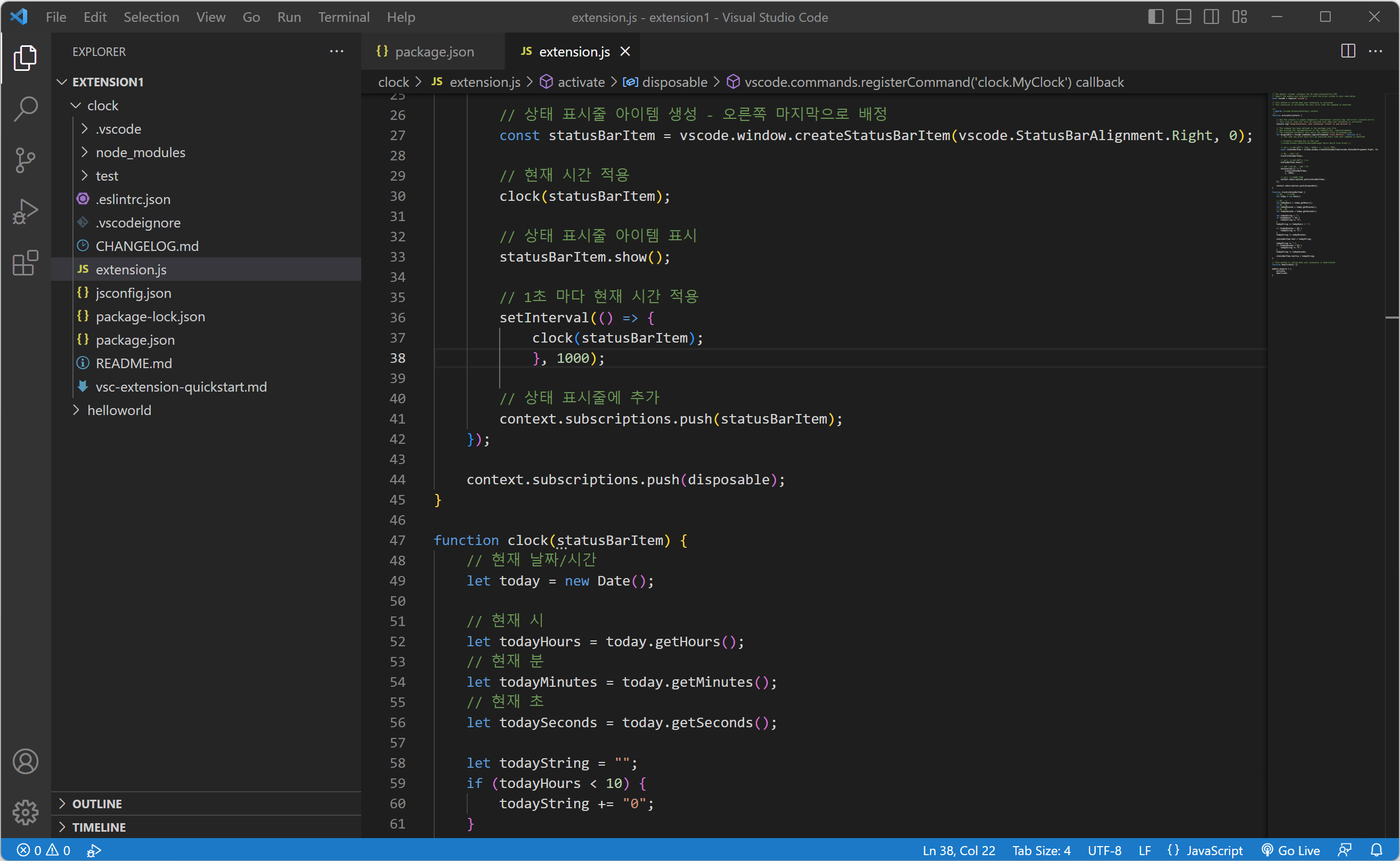
Task: Open the Terminal menu
Action: pyautogui.click(x=343, y=17)
